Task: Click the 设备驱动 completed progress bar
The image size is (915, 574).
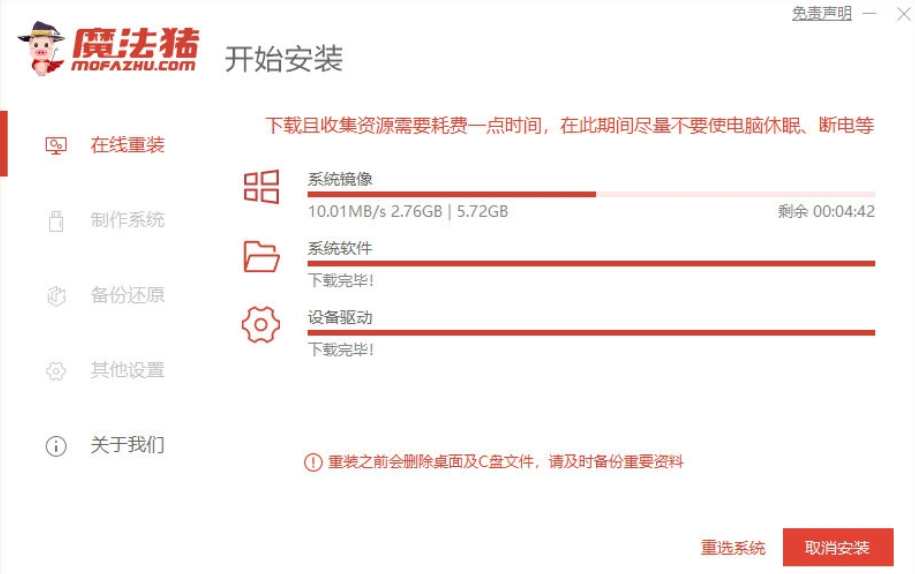Action: click(590, 332)
